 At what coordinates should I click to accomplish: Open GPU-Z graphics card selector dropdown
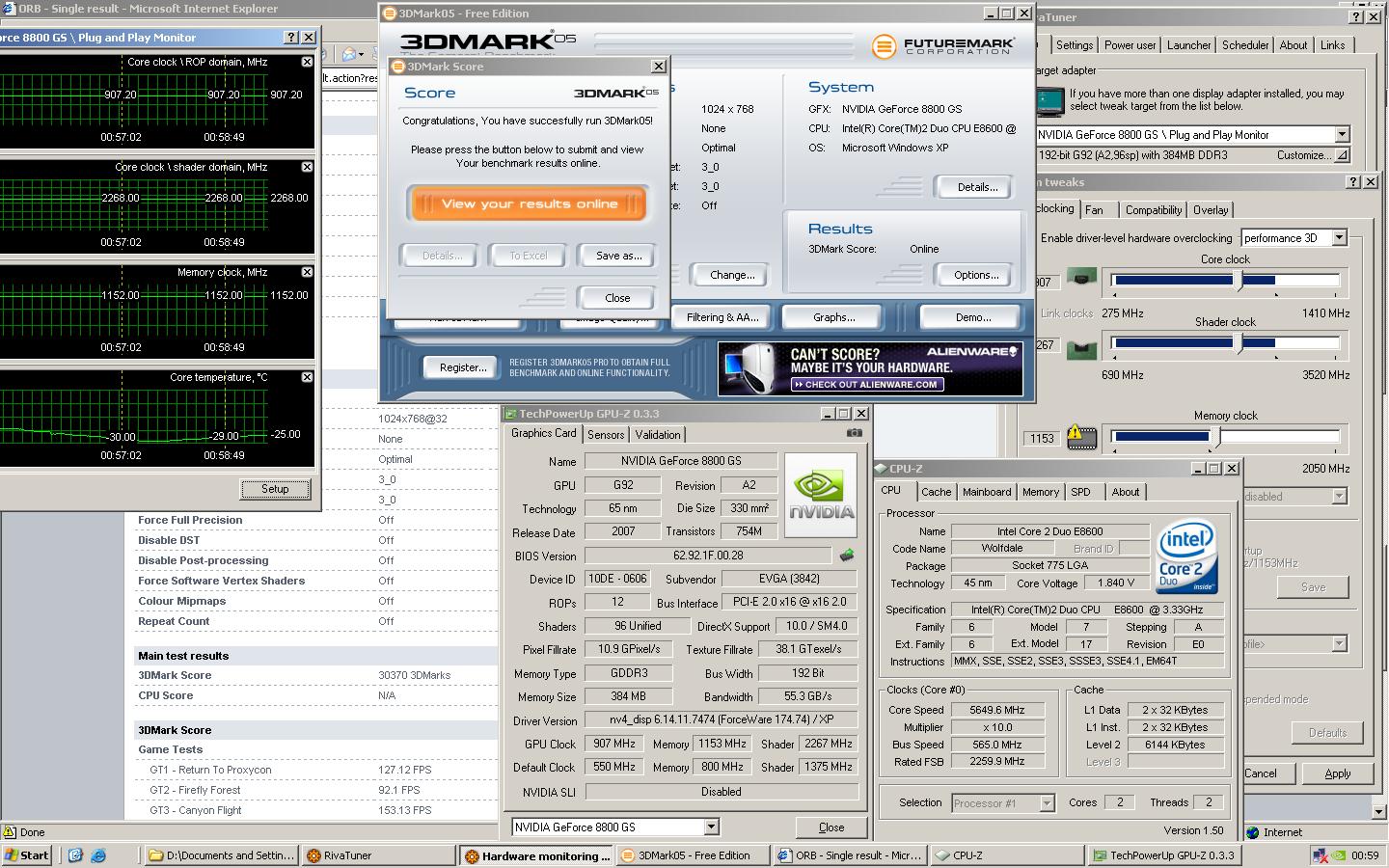711,827
